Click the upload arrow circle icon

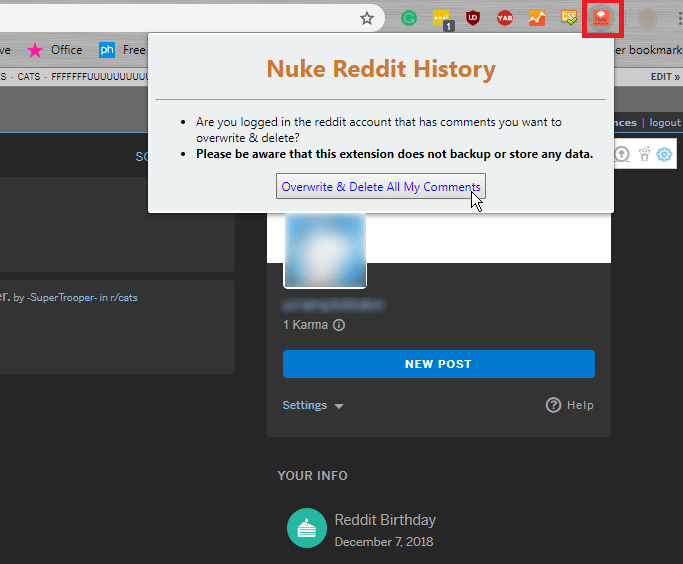pos(622,154)
